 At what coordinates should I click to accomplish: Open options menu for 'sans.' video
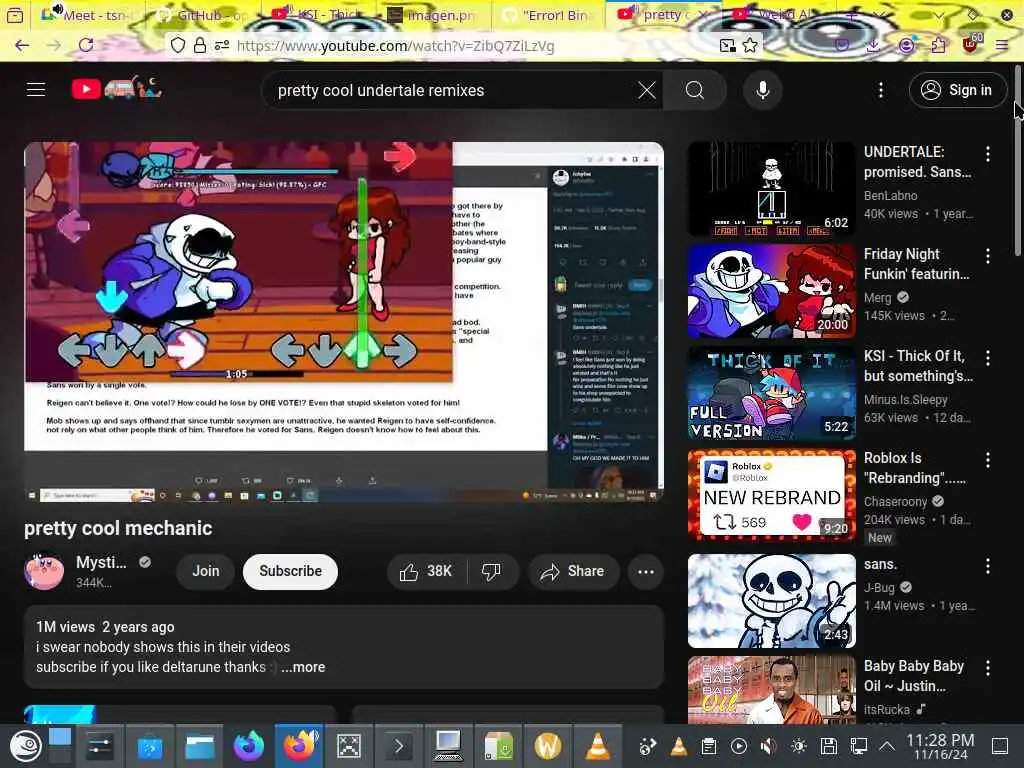point(987,566)
